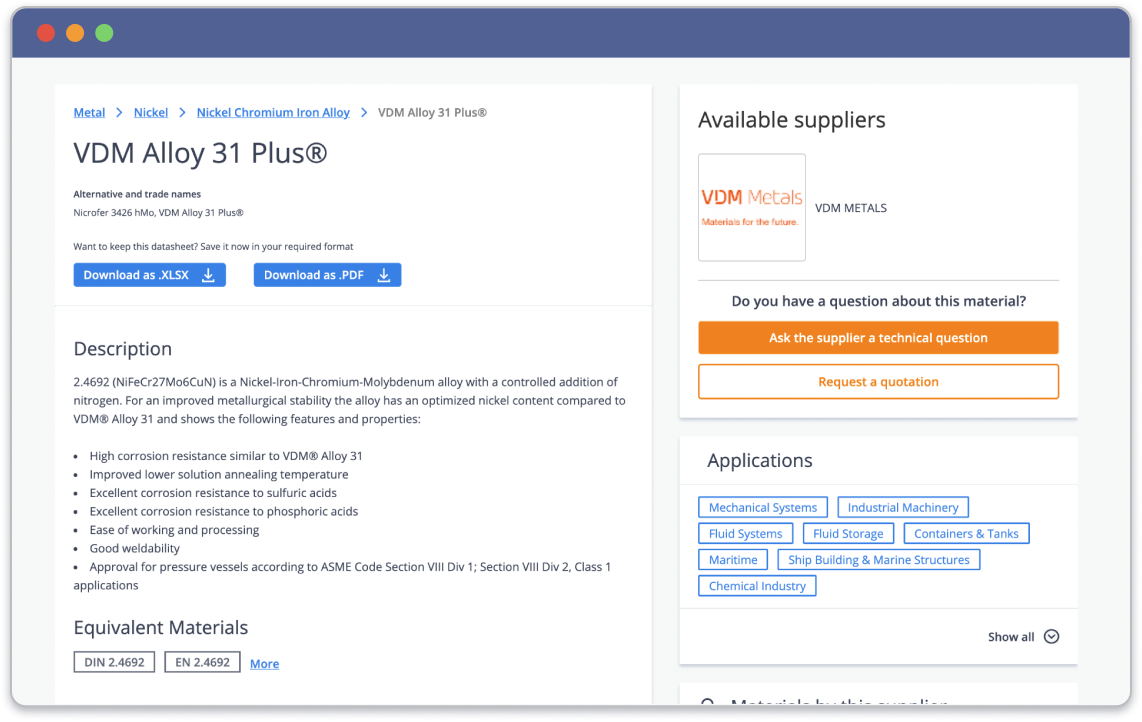Click the download icon on the PDF button

pos(383,275)
